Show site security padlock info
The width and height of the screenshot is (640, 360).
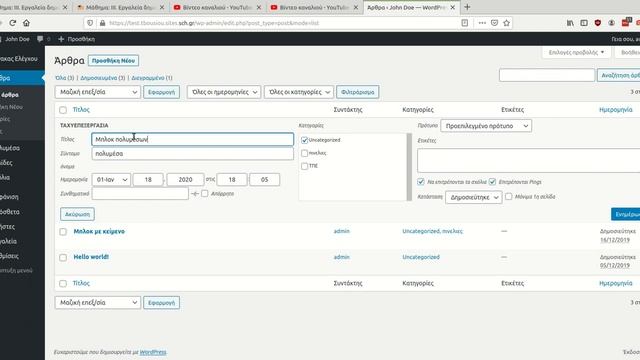tap(102, 23)
